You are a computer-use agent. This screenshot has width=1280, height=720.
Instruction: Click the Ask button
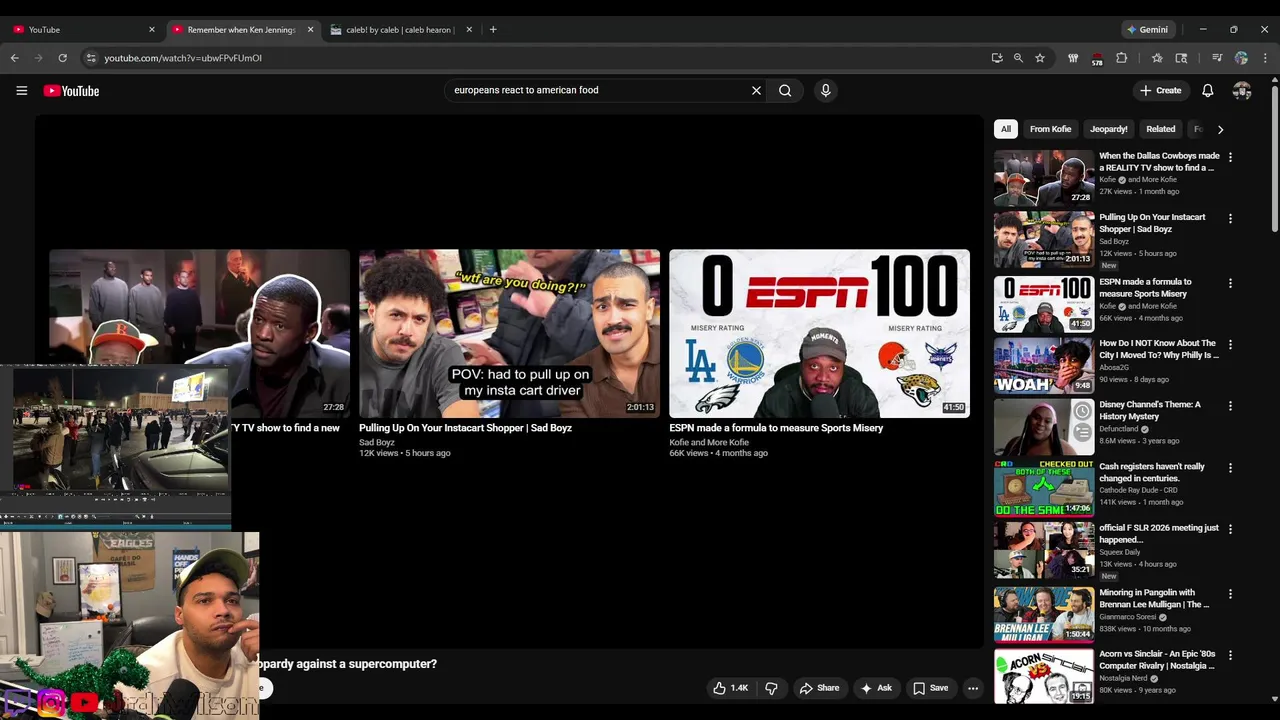pyautogui.click(x=877, y=688)
